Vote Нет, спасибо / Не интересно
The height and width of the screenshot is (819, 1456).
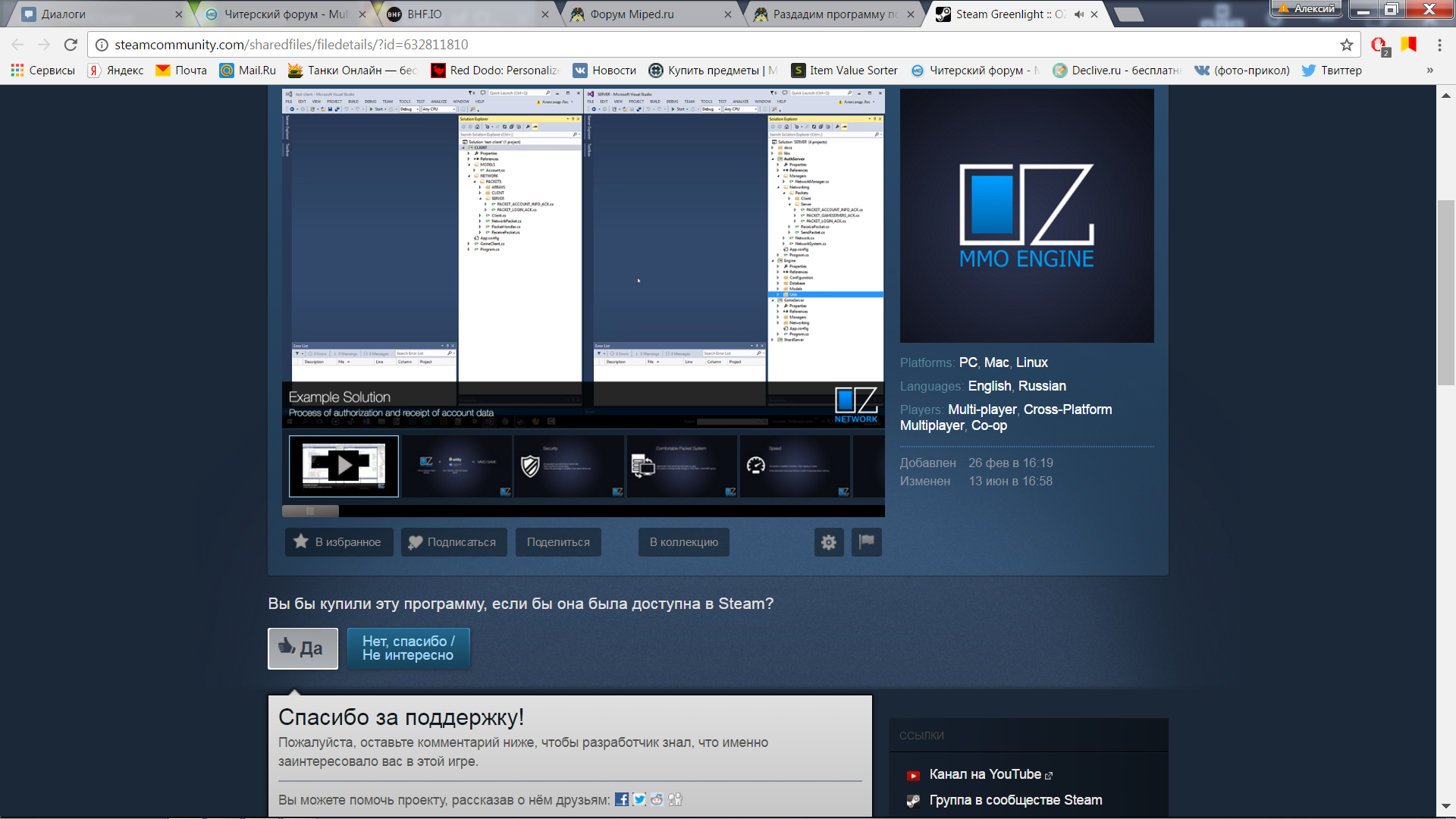pyautogui.click(x=409, y=648)
